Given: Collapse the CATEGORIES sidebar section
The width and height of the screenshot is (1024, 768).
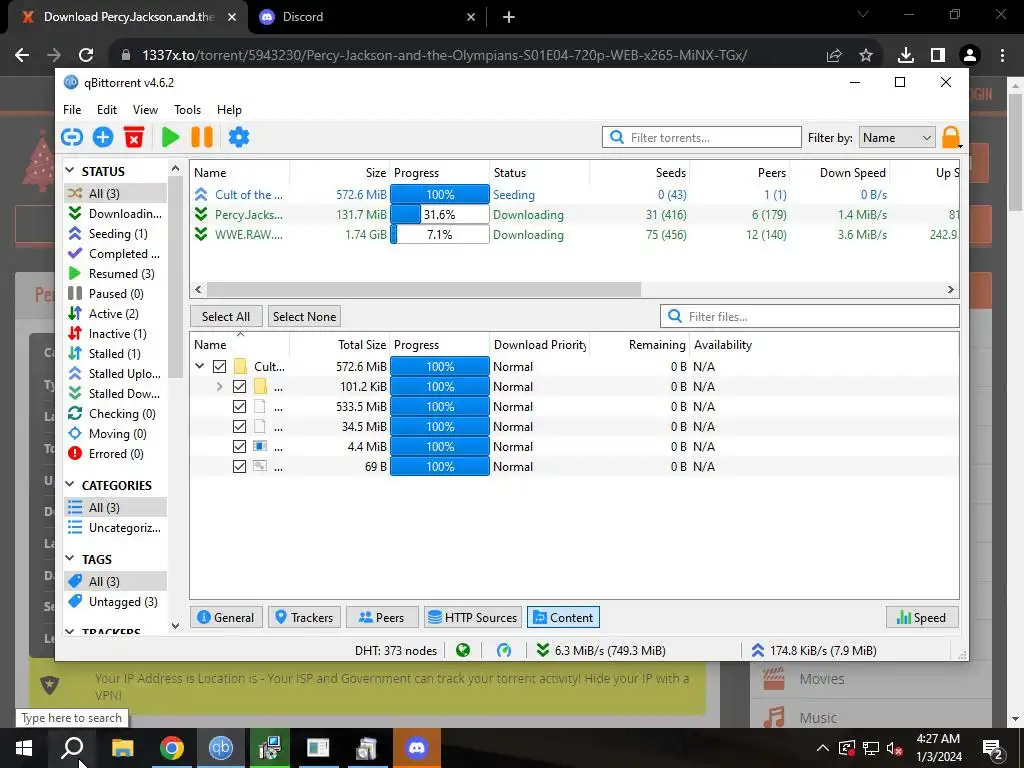Looking at the screenshot, I should [x=70, y=485].
